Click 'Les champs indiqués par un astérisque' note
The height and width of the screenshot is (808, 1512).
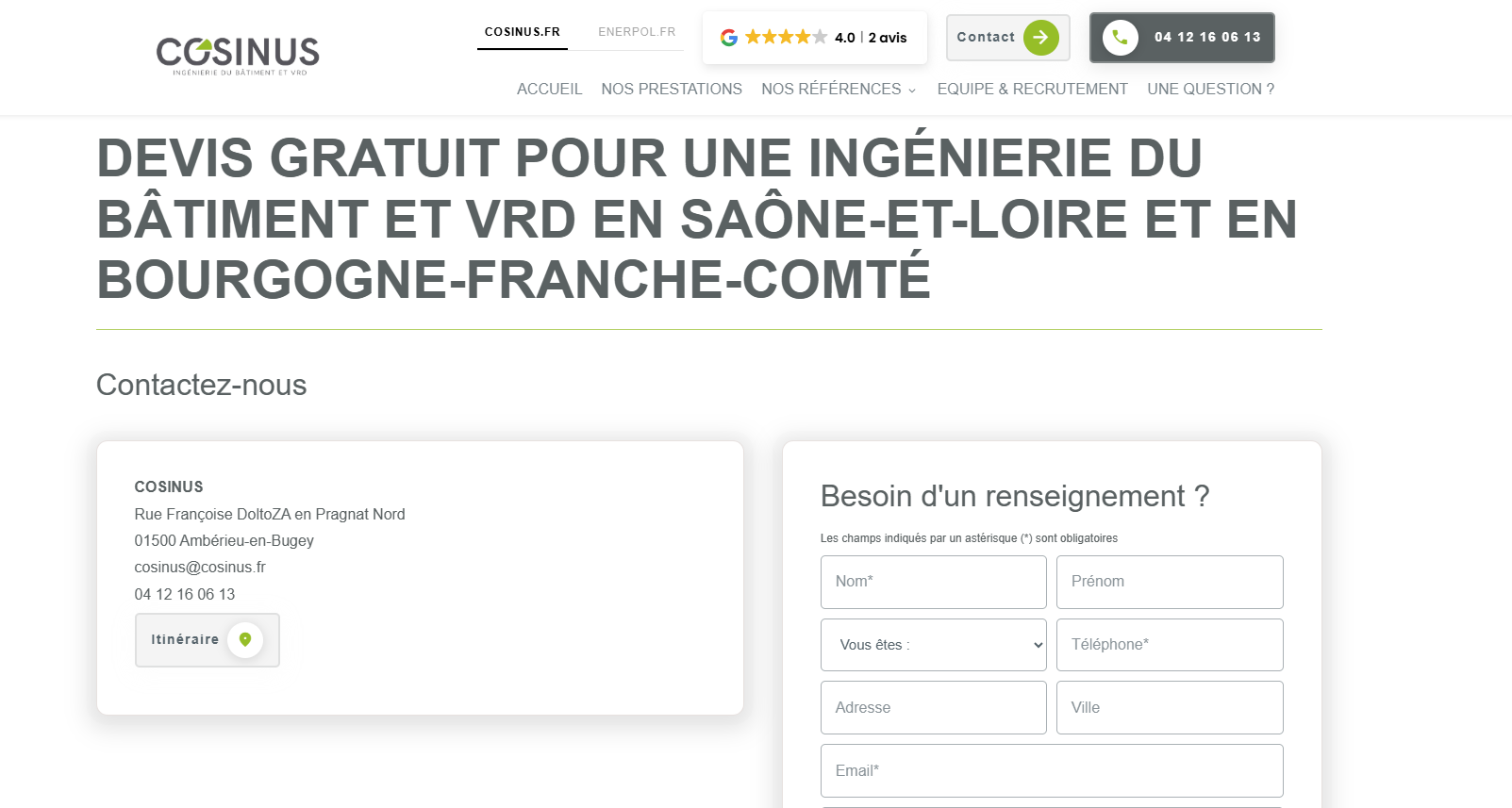(969, 538)
